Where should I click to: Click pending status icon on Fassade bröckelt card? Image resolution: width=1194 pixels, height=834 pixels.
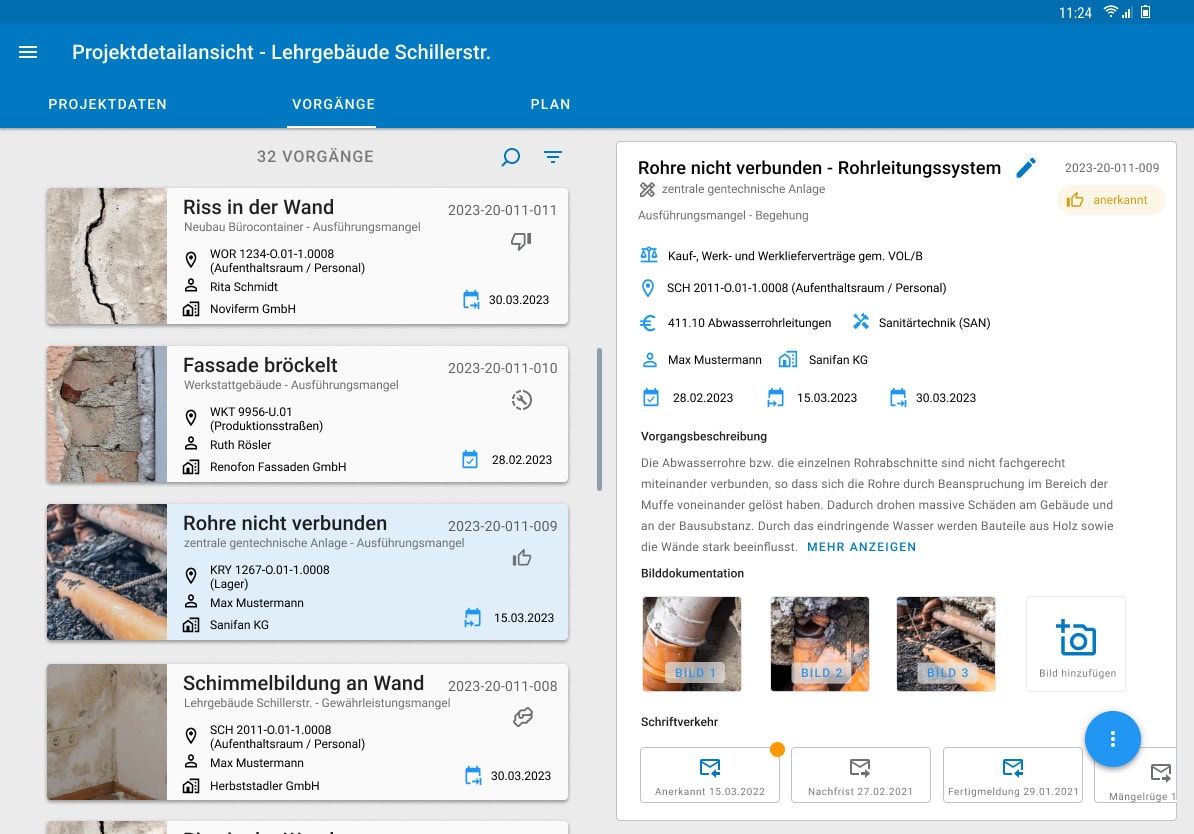tap(522, 400)
